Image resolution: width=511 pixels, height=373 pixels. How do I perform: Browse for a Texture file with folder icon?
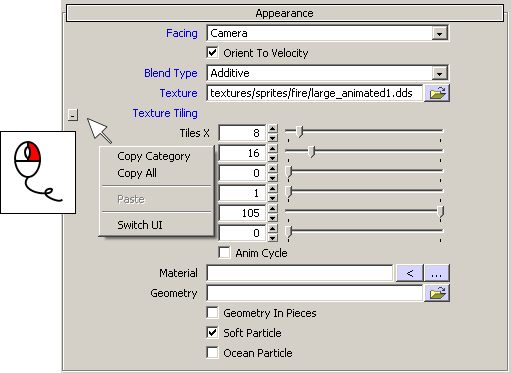[437, 93]
